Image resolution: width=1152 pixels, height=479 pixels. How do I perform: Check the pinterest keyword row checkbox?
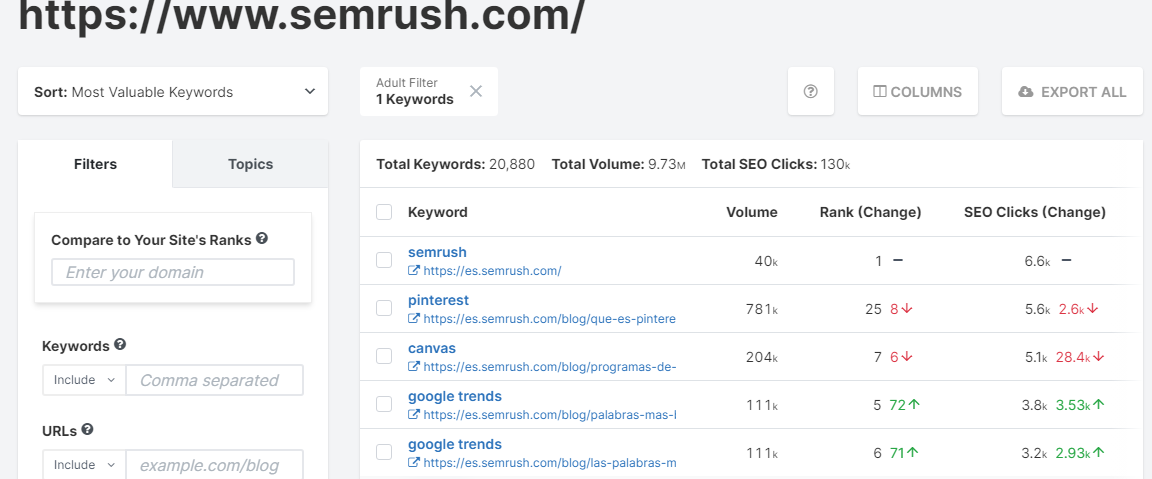384,309
